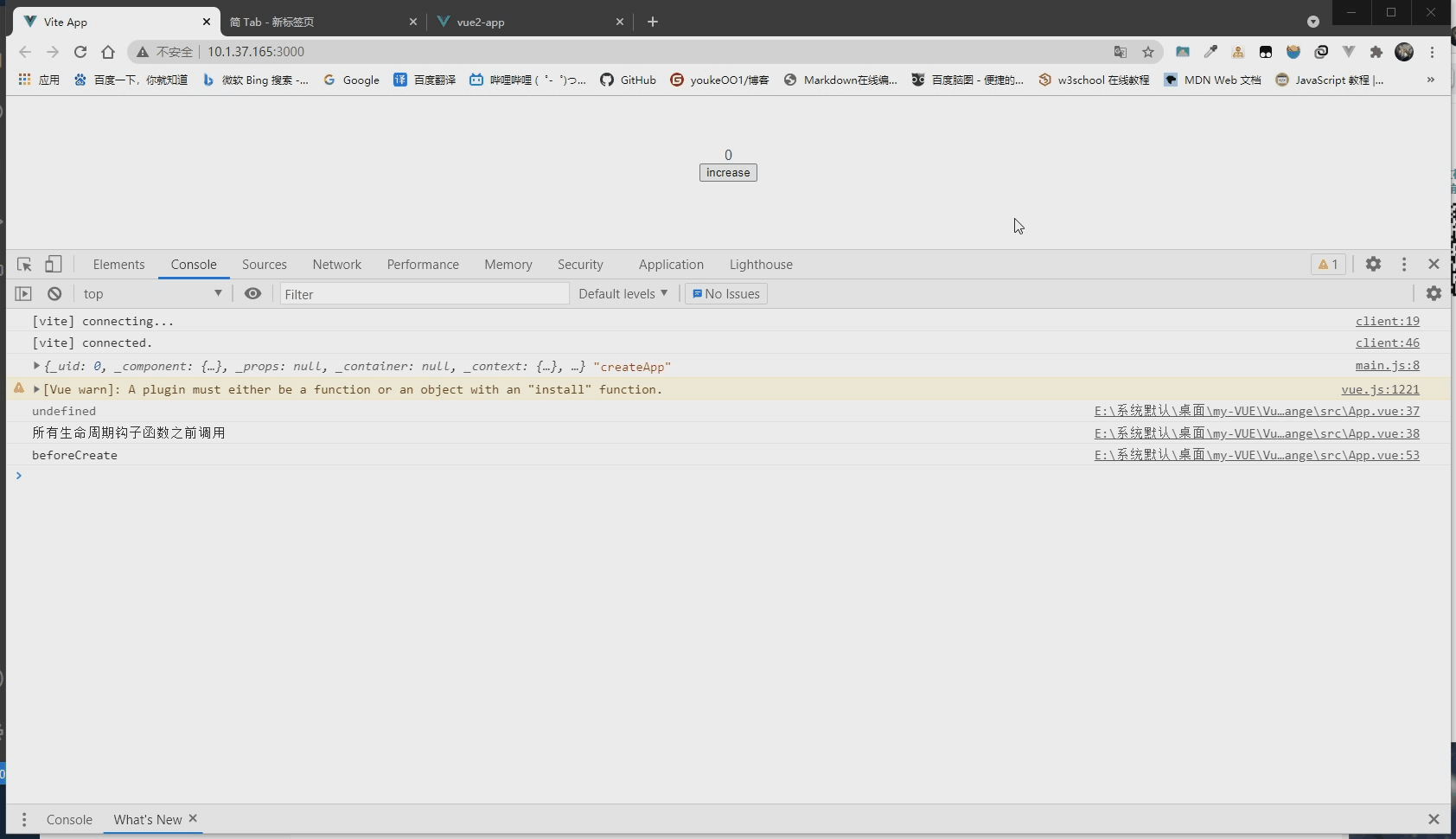This screenshot has width=1456, height=839.
Task: Select the drawer Console tab
Action: point(69,820)
